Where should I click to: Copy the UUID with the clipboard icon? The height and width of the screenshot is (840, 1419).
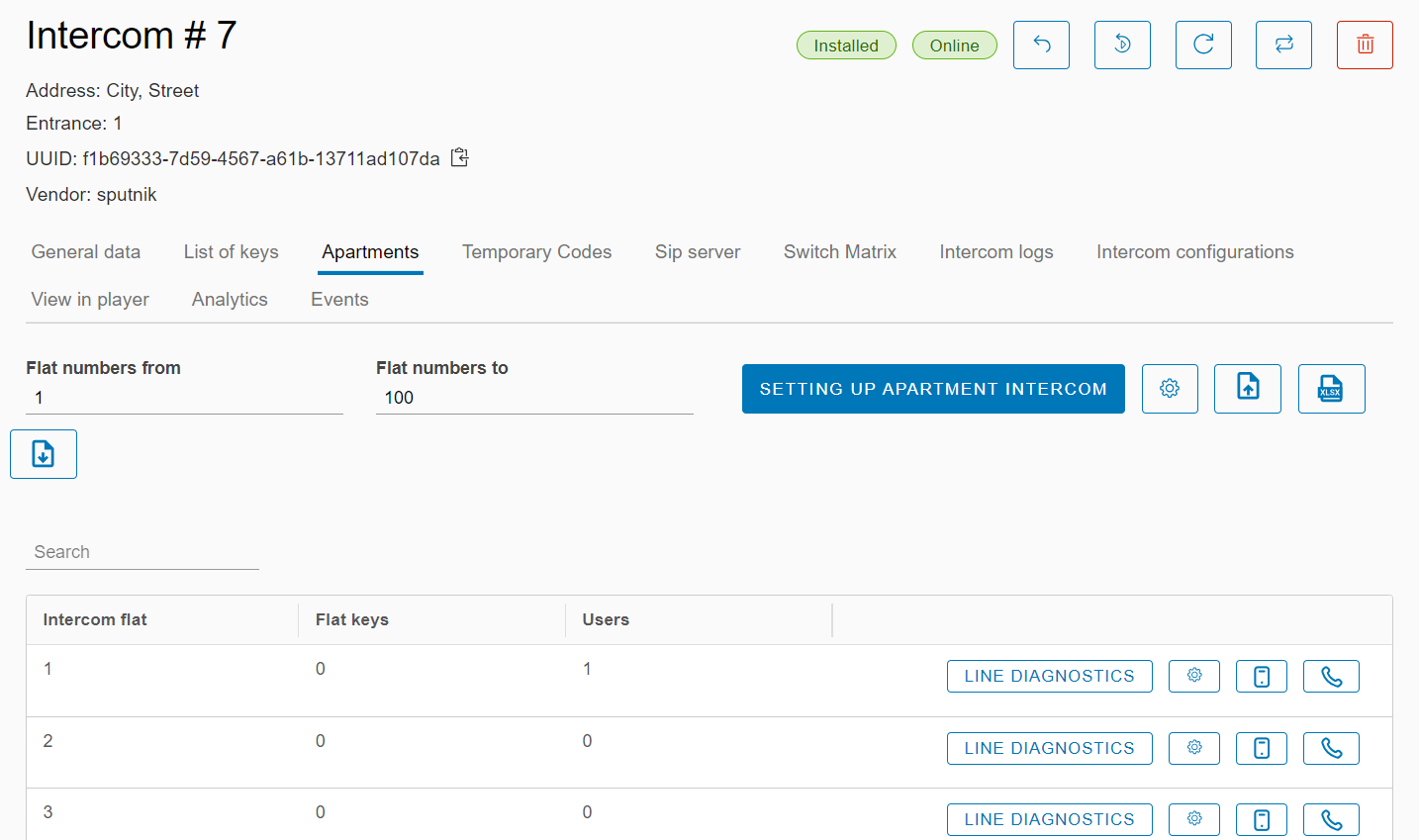(x=459, y=158)
